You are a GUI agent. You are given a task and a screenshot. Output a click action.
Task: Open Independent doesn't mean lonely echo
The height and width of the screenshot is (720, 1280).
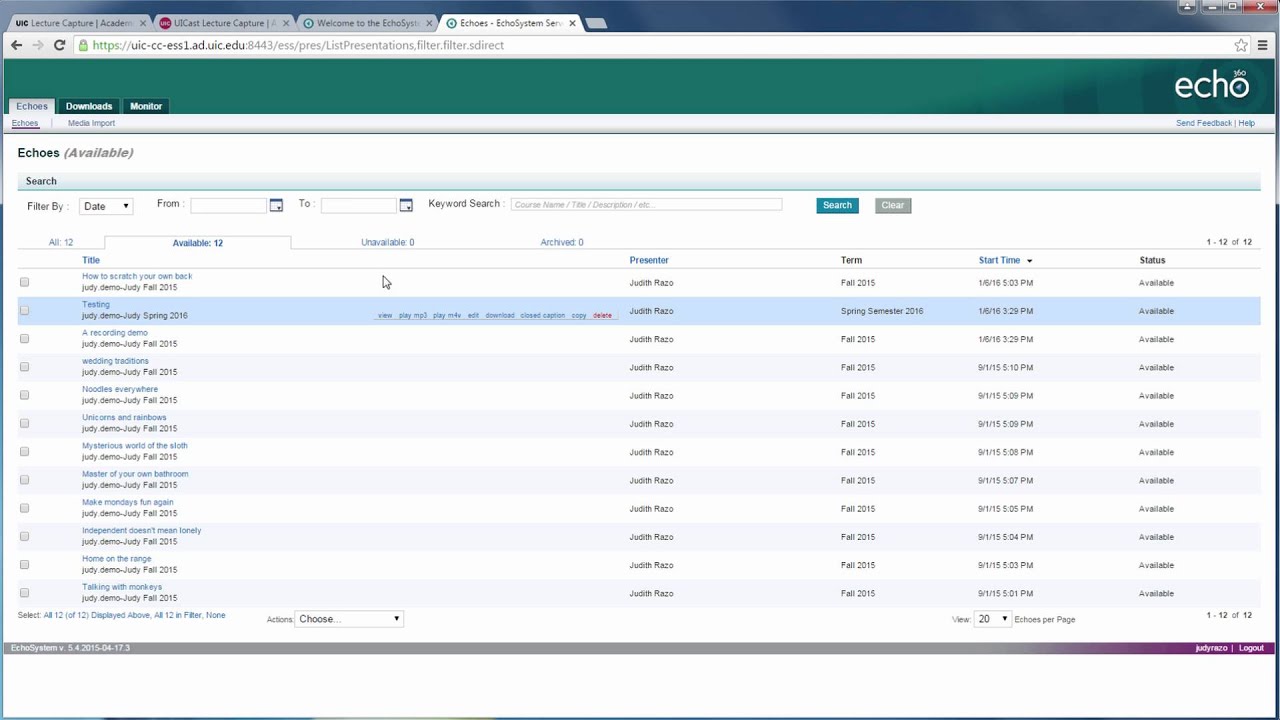tap(141, 531)
